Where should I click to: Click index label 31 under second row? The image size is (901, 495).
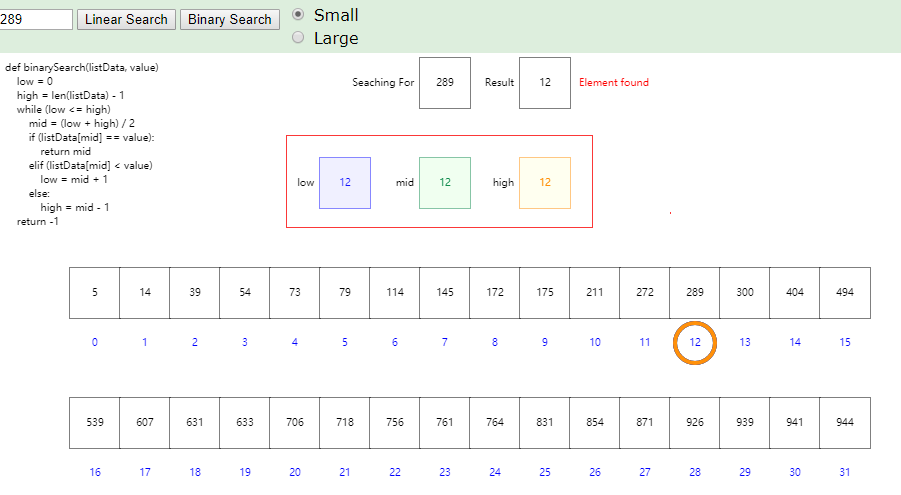pyautogui.click(x=845, y=473)
